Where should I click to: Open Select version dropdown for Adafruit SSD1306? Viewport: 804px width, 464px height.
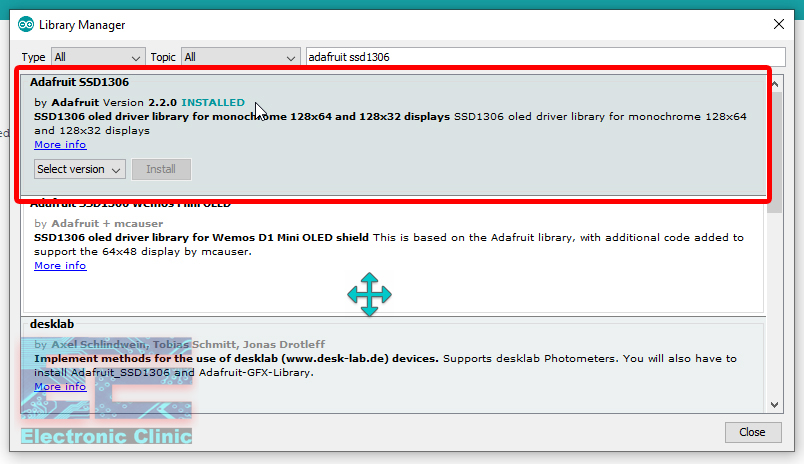coord(79,169)
